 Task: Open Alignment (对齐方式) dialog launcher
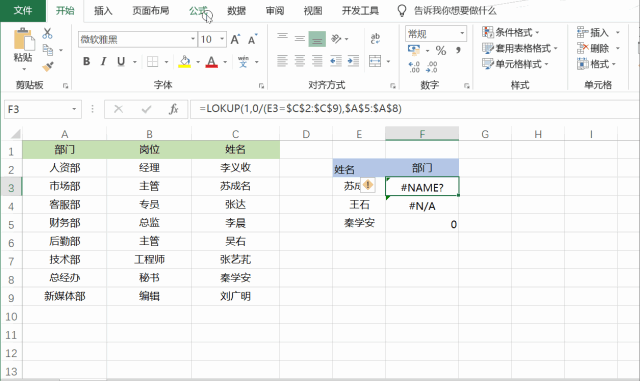[x=393, y=86]
